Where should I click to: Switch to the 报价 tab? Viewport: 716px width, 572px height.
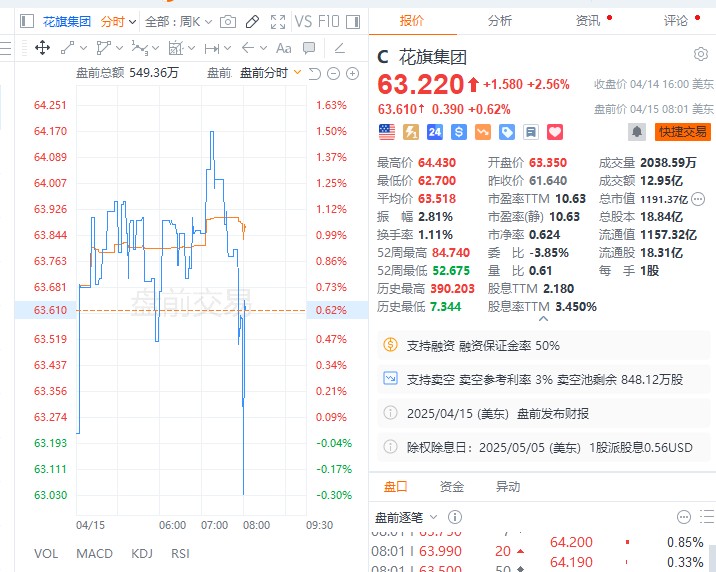coord(412,21)
